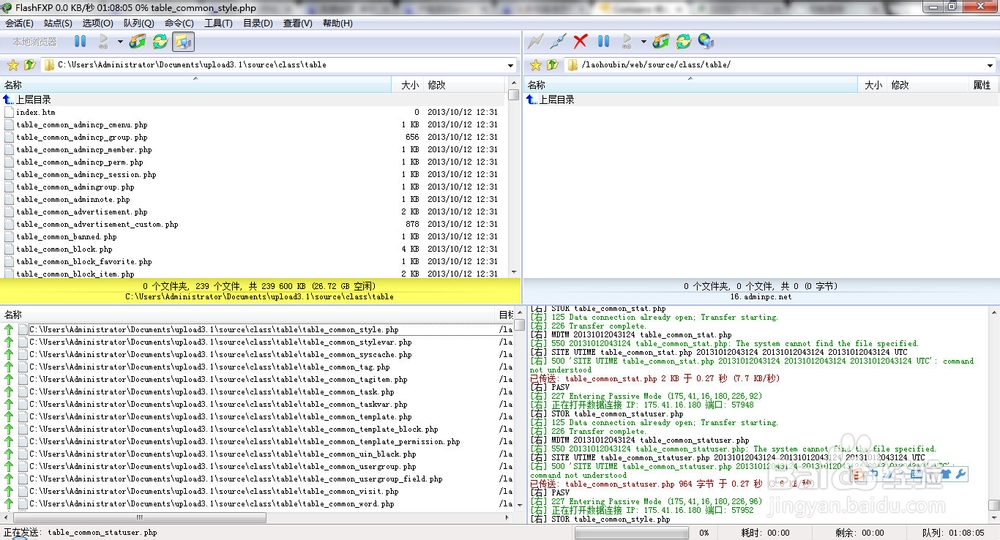This screenshot has height=540, width=1000.
Task: Toggle the local browser switch icon
Action: [183, 41]
